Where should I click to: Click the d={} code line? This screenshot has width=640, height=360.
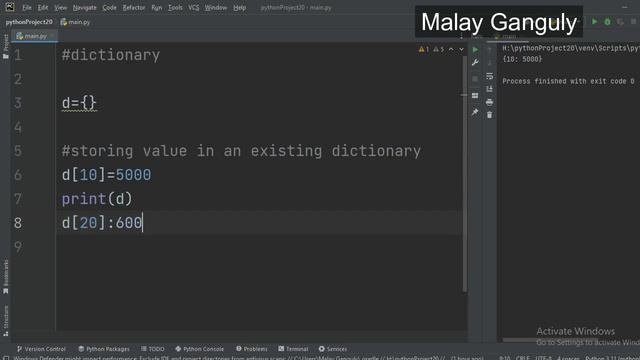(x=79, y=103)
